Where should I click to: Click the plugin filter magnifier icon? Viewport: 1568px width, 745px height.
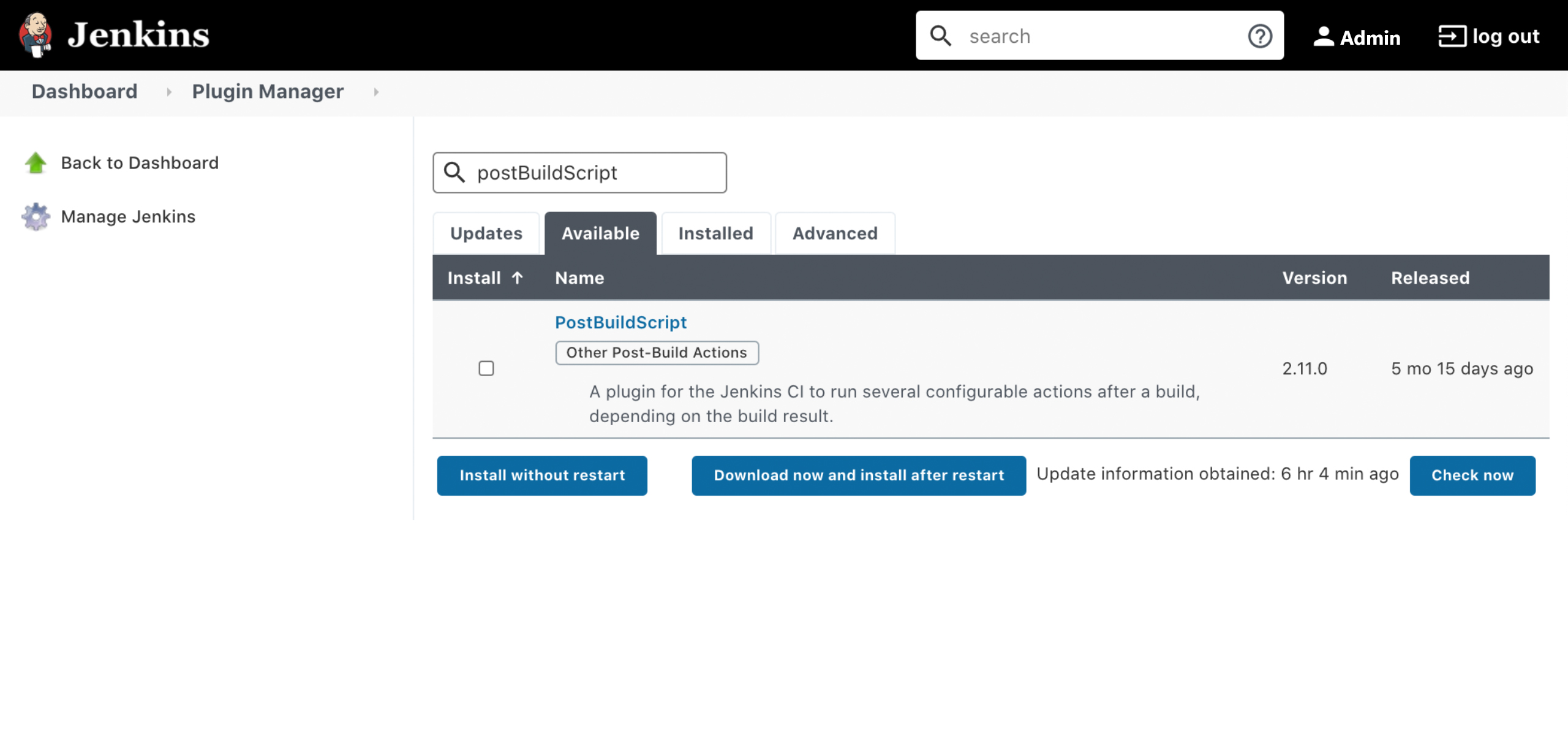tap(454, 173)
